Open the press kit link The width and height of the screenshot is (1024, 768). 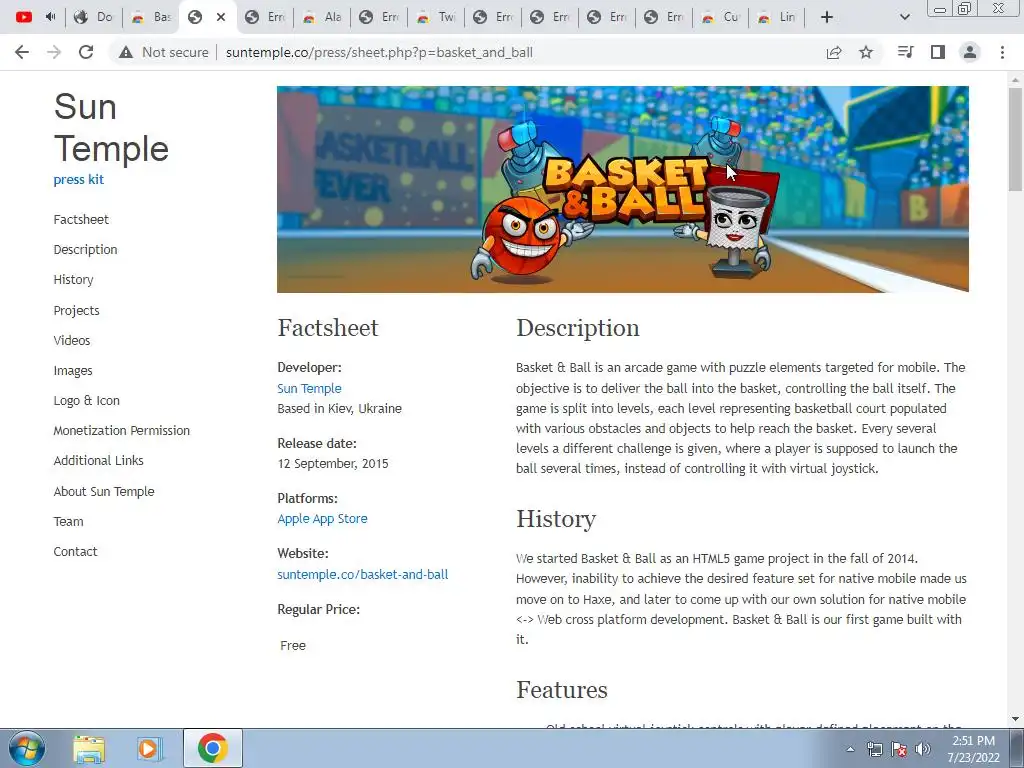click(x=78, y=180)
